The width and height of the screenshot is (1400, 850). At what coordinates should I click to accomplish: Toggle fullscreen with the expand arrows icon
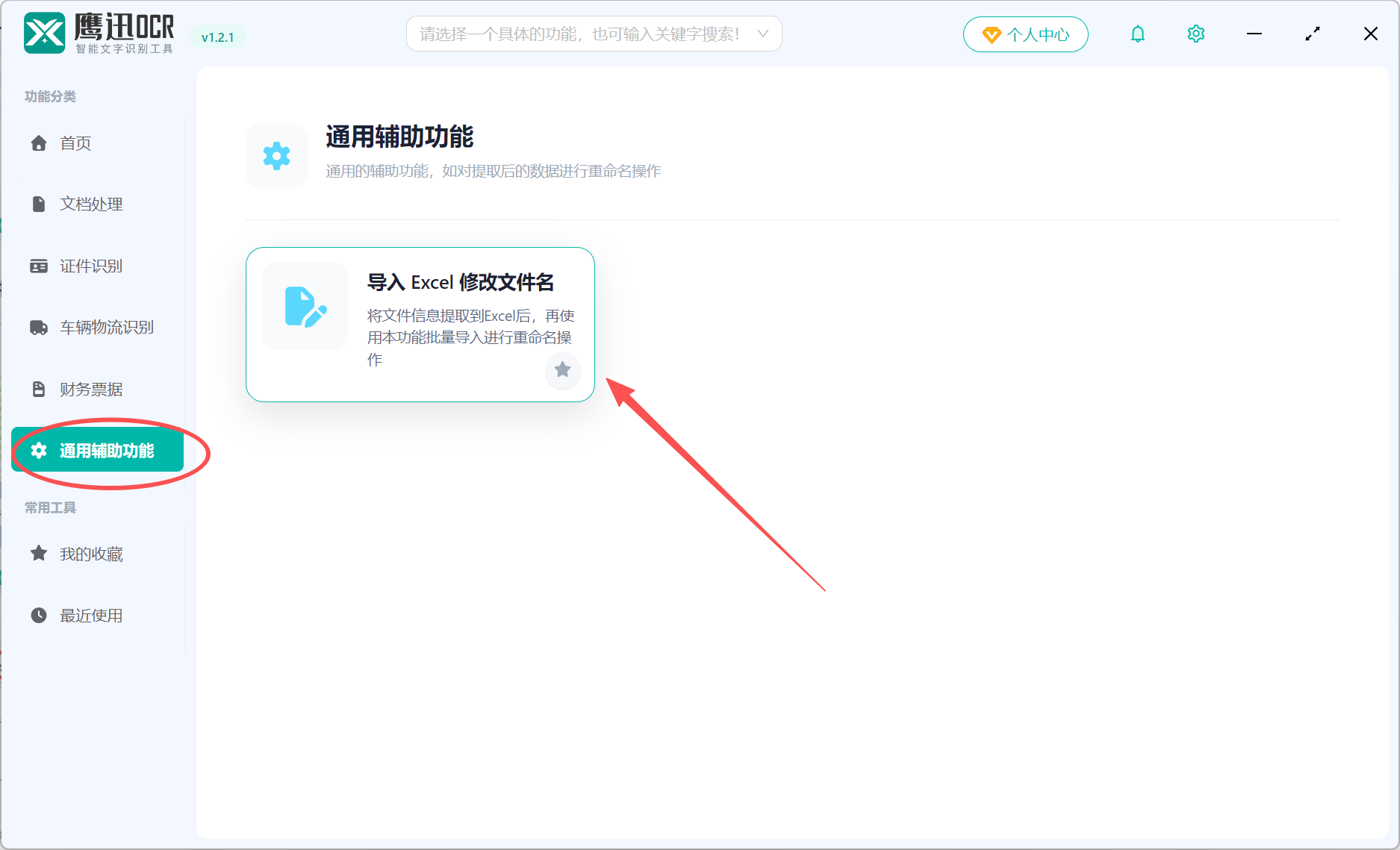1313,34
